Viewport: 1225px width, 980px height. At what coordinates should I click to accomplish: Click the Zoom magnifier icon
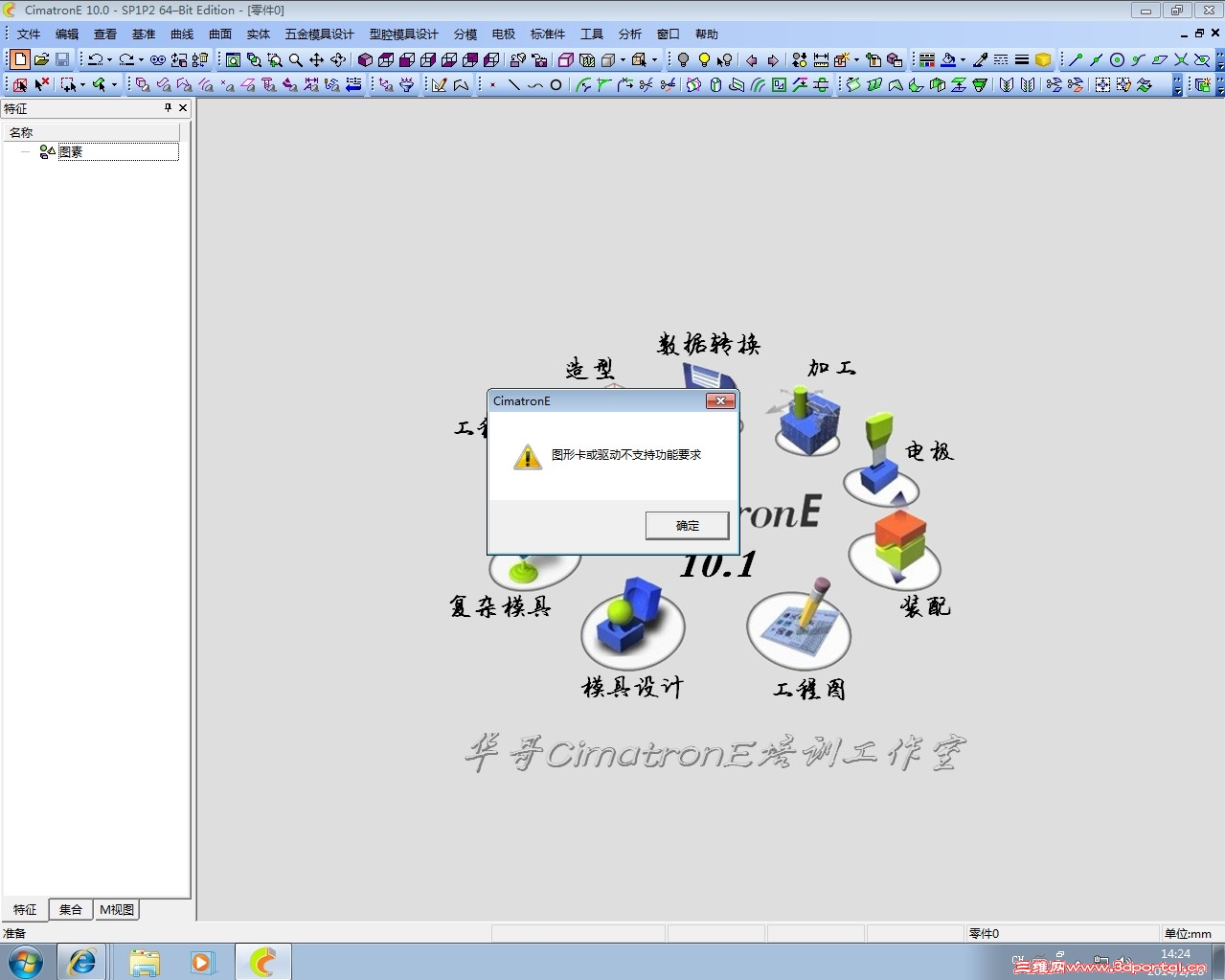(295, 59)
